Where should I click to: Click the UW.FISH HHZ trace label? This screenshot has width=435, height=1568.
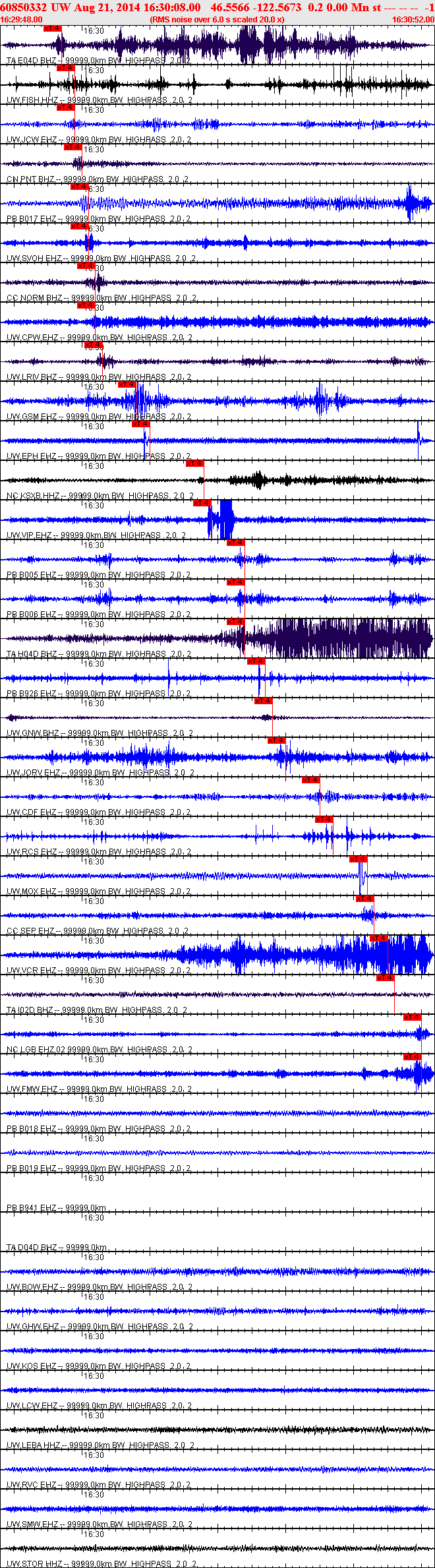[x=100, y=100]
